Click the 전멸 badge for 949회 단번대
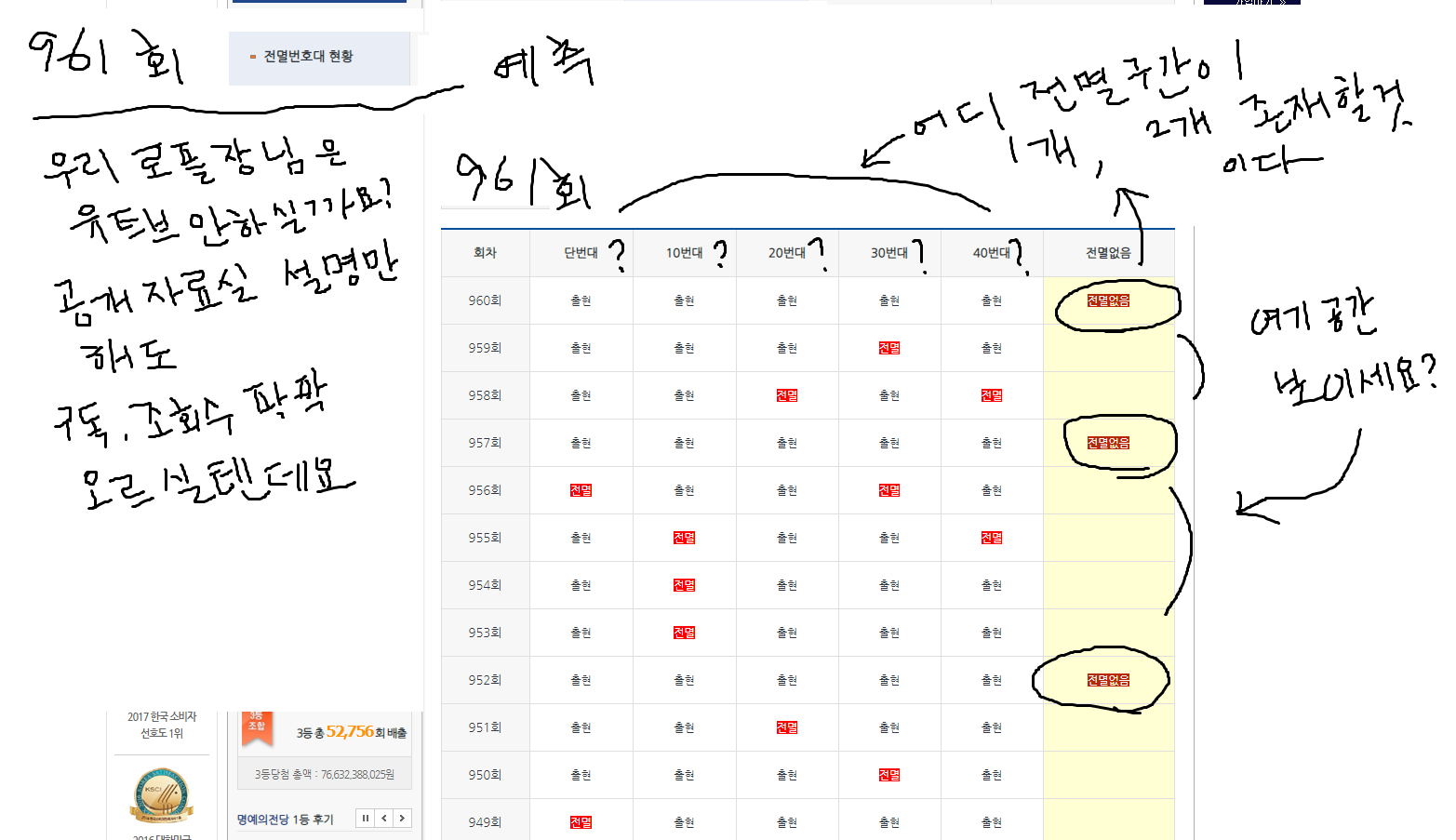The width and height of the screenshot is (1456, 840). click(x=581, y=822)
